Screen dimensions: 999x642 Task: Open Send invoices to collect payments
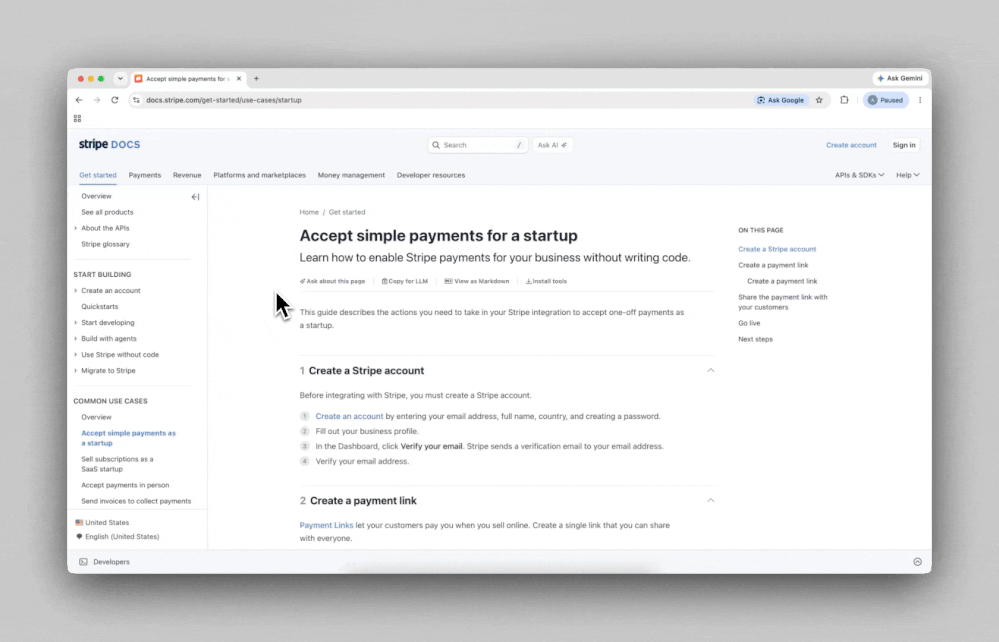[136, 501]
